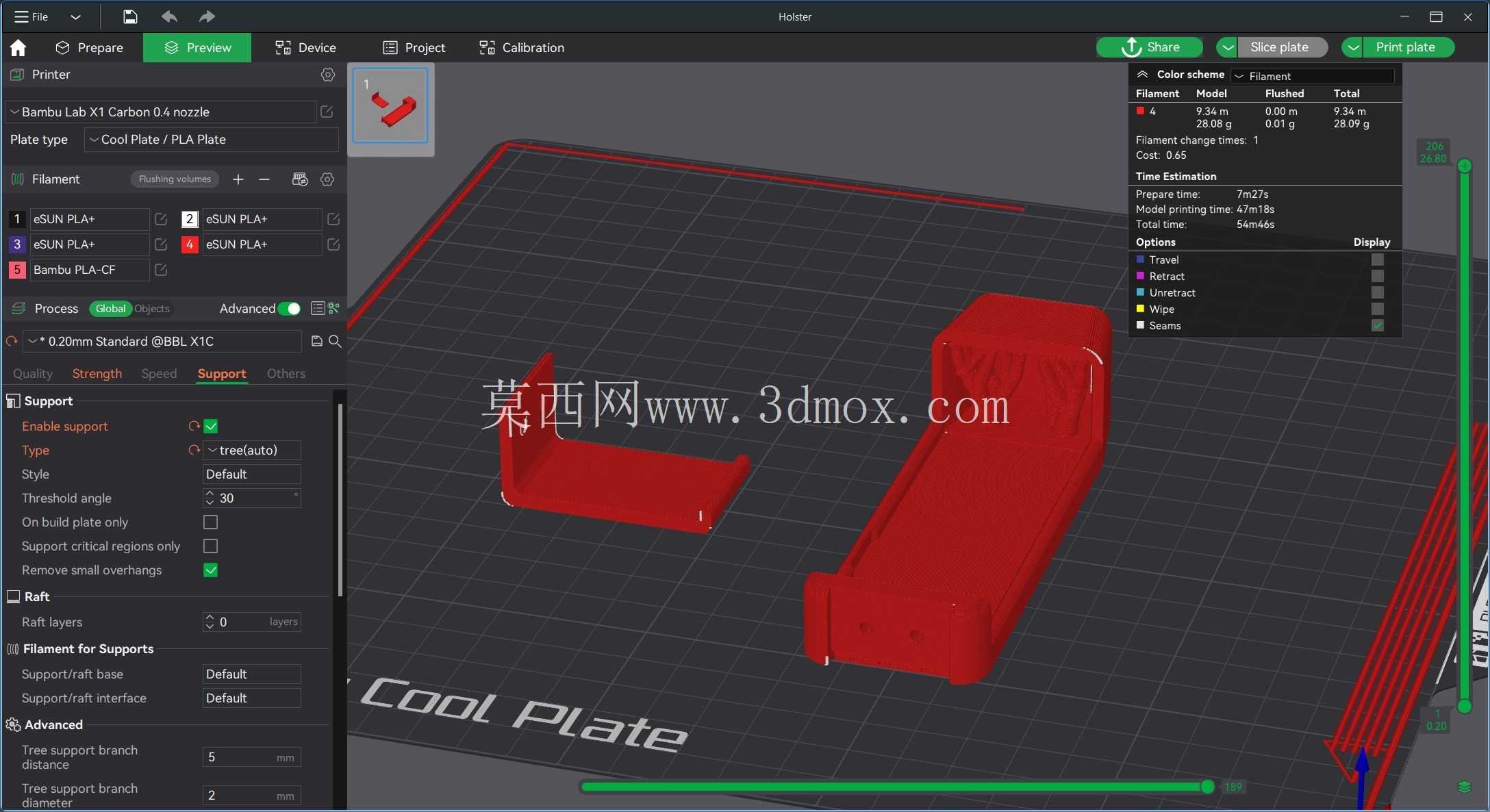Screen dimensions: 1490x812
Task: Toggle Advanced mode switch
Action: [289, 309]
